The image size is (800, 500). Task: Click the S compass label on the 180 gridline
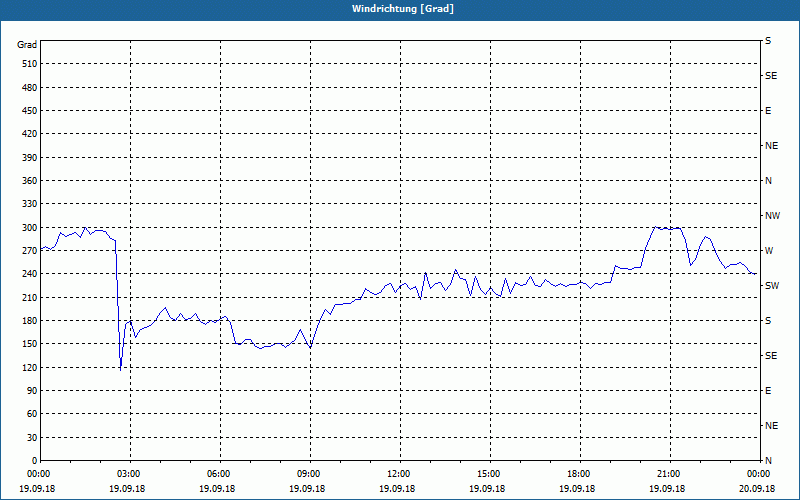[x=768, y=321]
